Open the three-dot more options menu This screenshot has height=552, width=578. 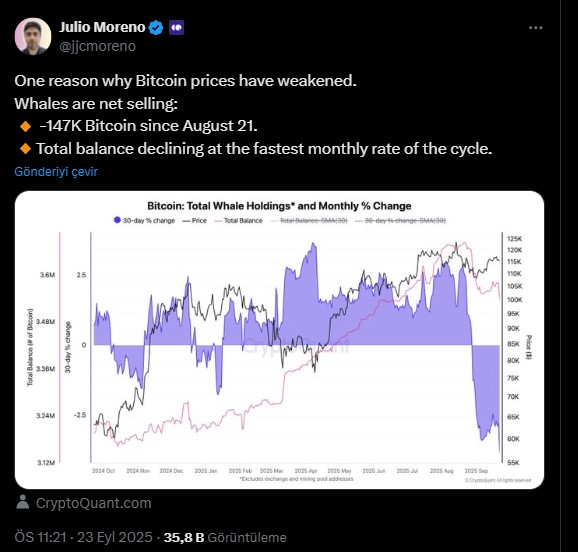pos(535,28)
